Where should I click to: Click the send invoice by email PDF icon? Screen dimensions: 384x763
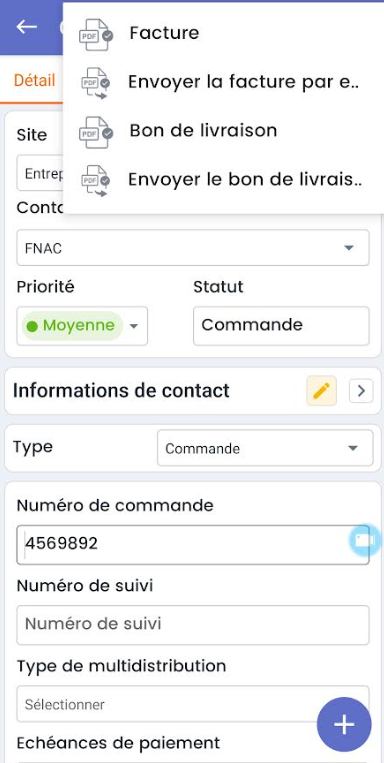95,83
